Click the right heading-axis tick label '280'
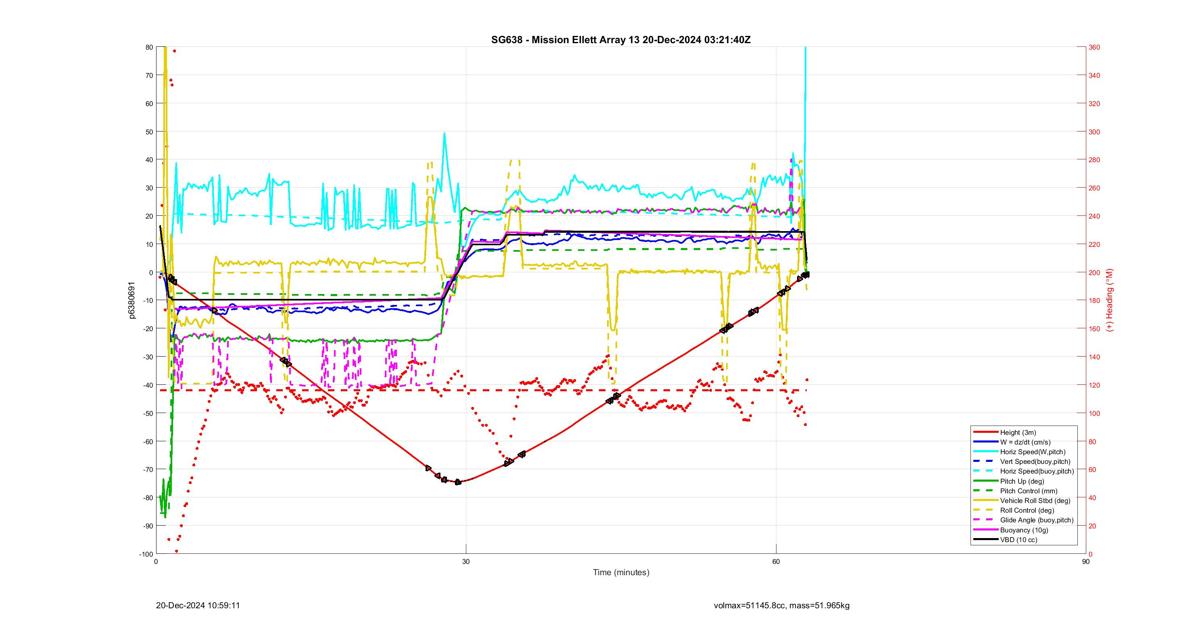Viewport: 1200px width, 622px height. [x=1095, y=160]
